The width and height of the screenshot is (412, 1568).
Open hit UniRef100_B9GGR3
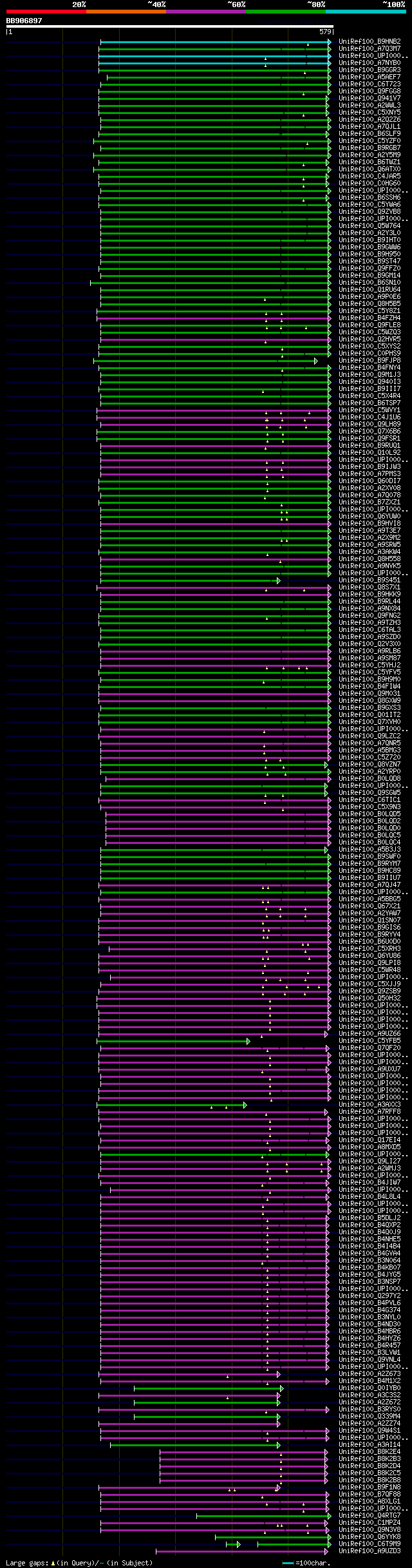(x=370, y=70)
